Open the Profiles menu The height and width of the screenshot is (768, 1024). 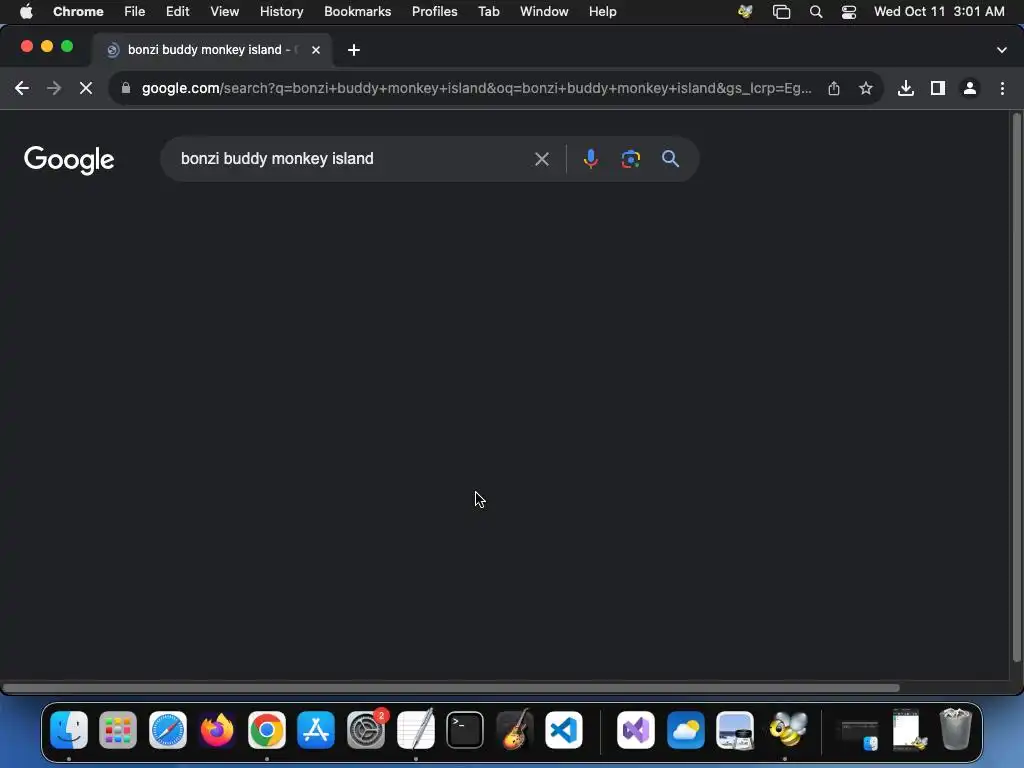coord(435,12)
